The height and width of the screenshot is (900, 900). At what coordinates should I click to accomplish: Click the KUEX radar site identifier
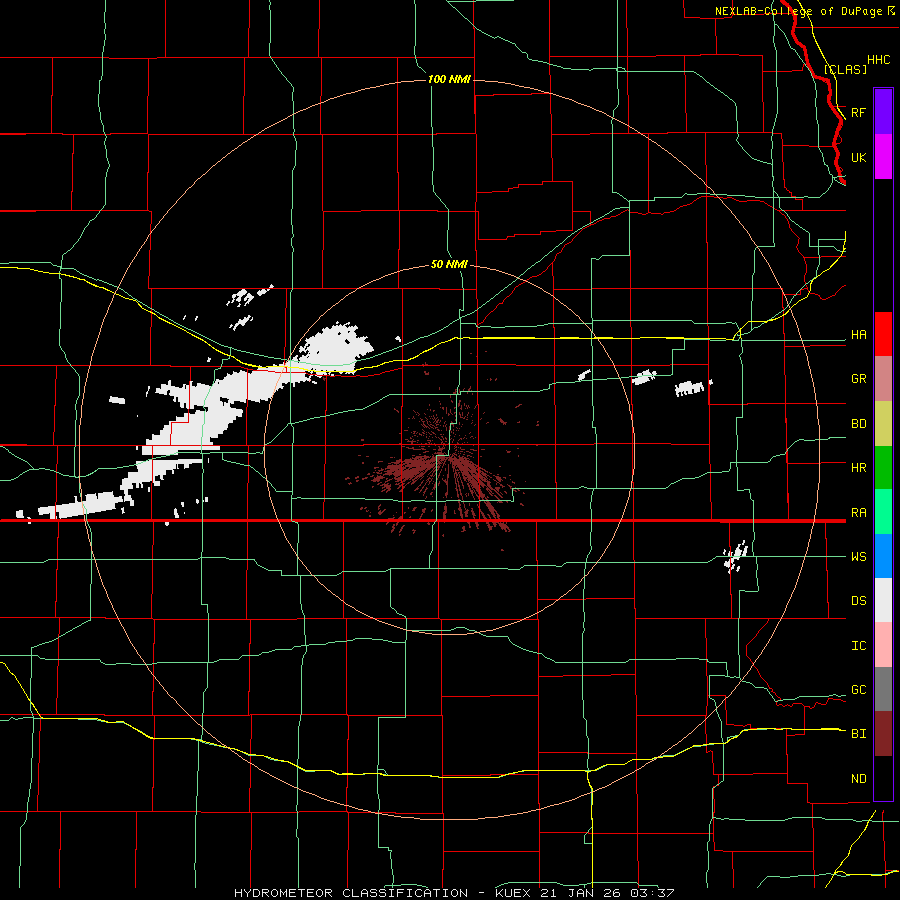coord(513,893)
